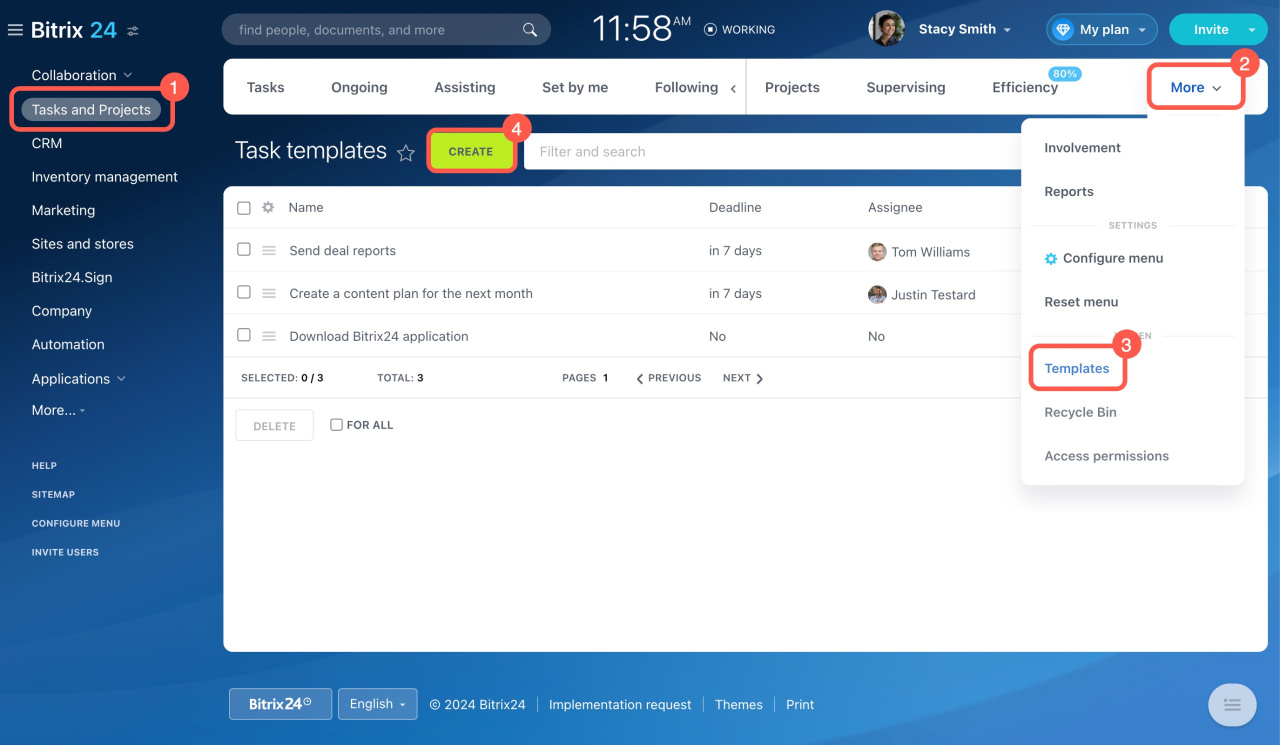The height and width of the screenshot is (745, 1280).
Task: Go to Next page arrow
Action: coord(760,379)
